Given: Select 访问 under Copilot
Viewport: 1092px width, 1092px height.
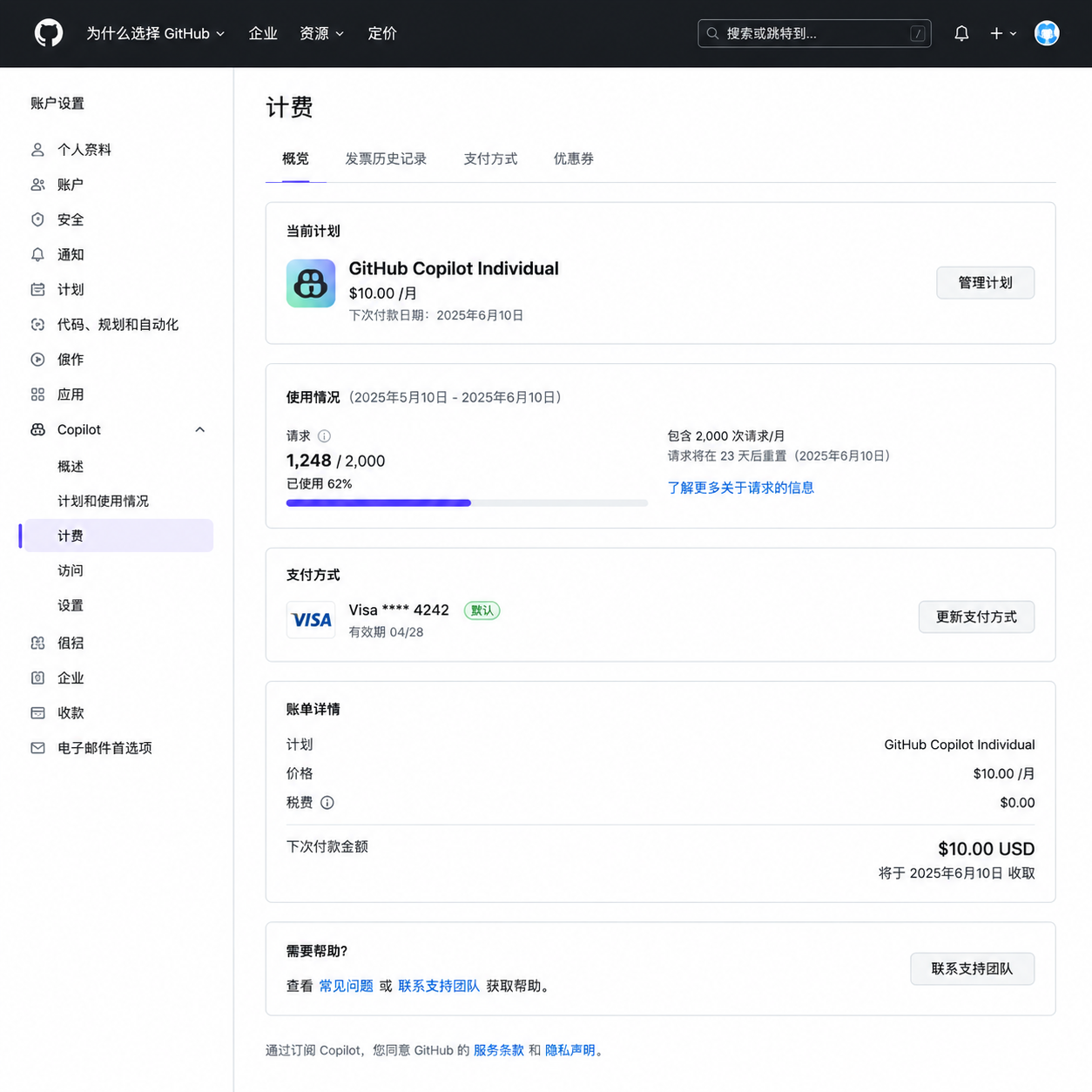Looking at the screenshot, I should (x=71, y=570).
